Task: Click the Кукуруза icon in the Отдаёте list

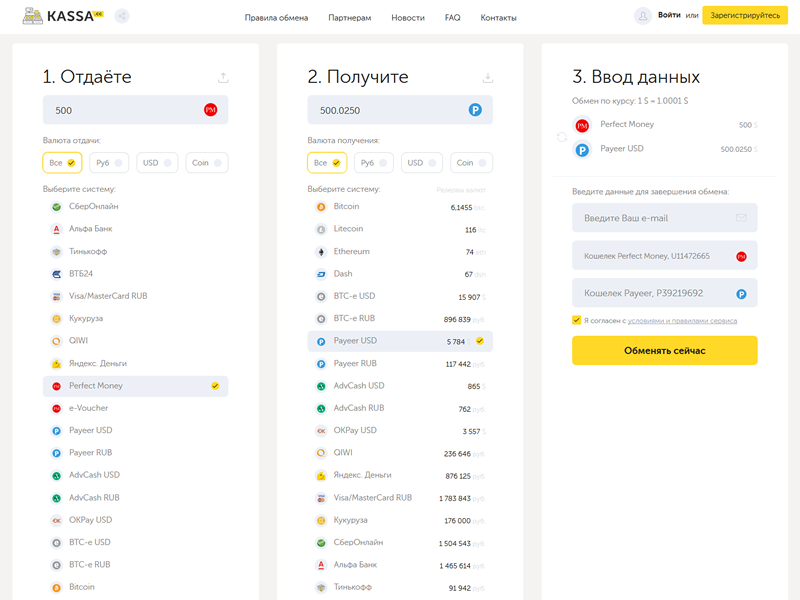Action: (57, 319)
